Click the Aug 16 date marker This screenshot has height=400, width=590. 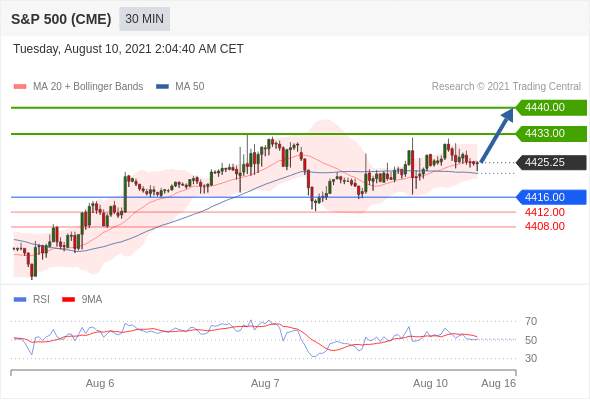click(x=499, y=383)
